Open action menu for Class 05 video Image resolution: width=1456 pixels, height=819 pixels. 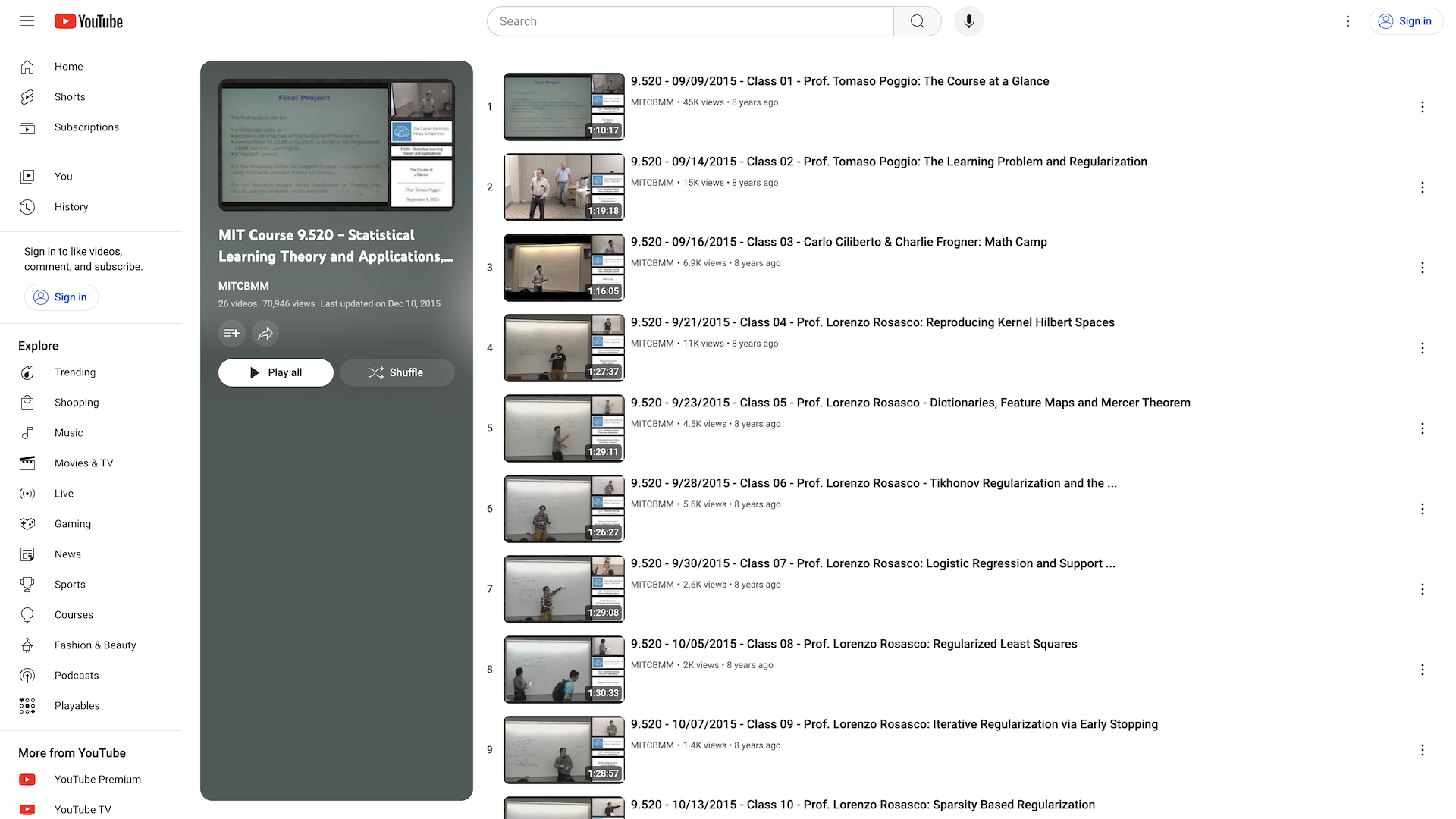point(1423,428)
